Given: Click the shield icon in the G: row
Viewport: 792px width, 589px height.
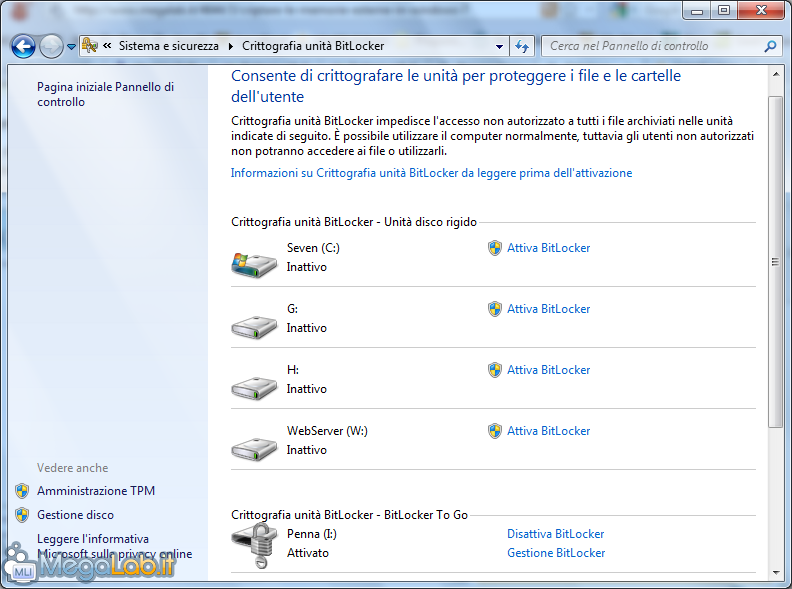Looking at the screenshot, I should tap(494, 309).
